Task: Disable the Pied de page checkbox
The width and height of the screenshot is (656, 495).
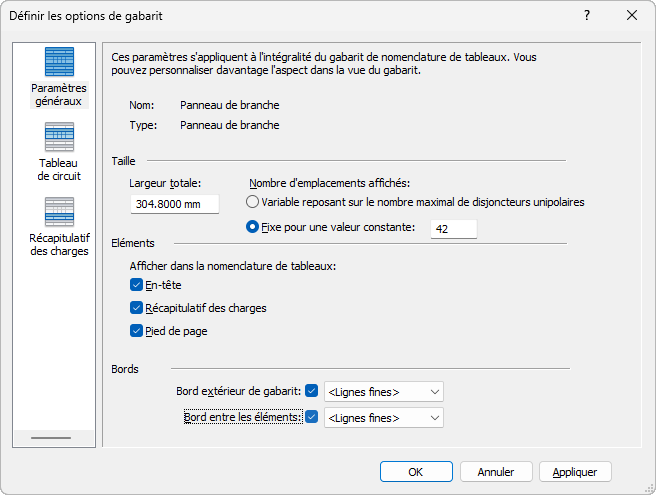Action: [137, 331]
